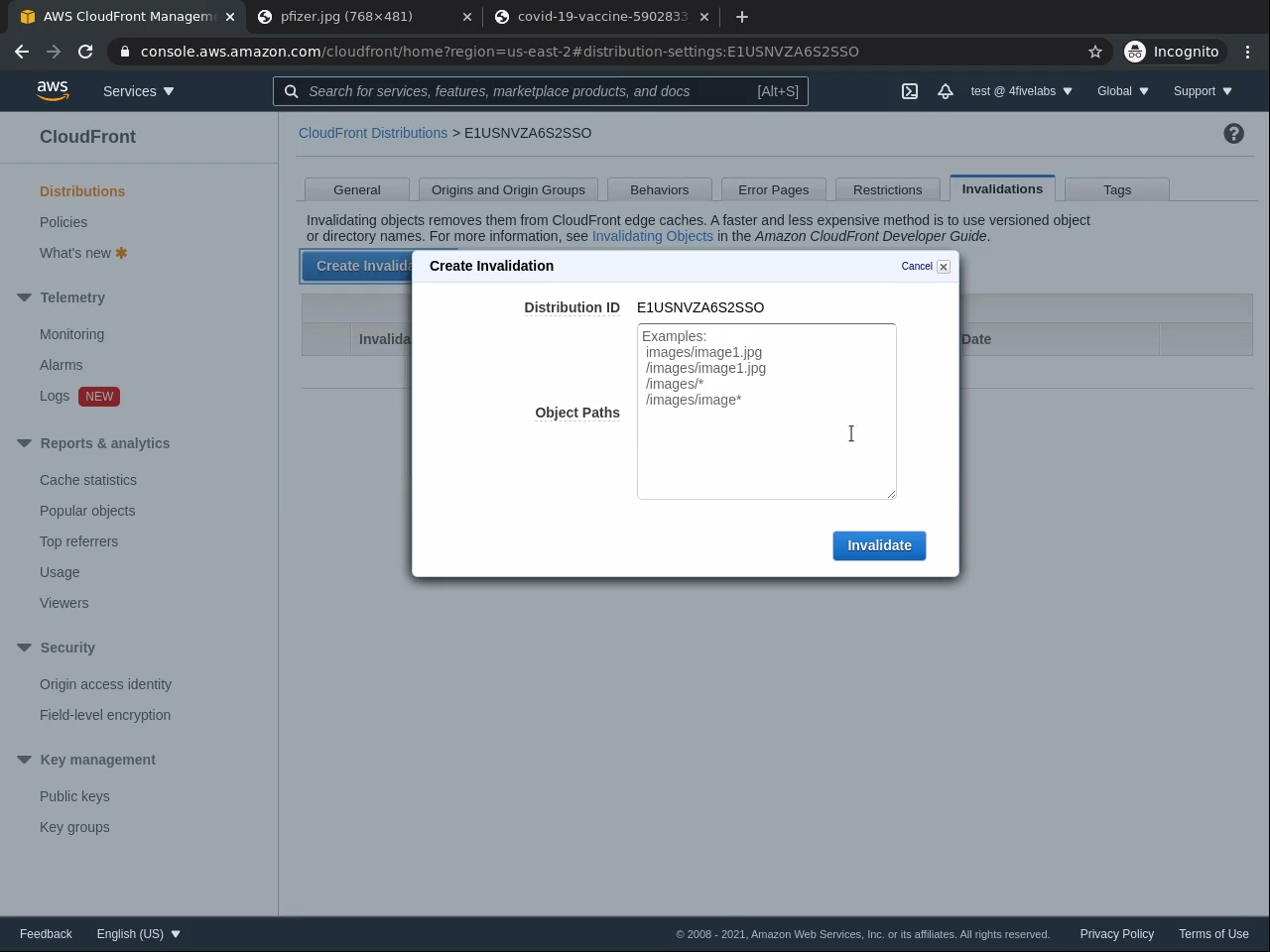This screenshot has width=1270, height=952.
Task: Open Alarms in the sidebar
Action: [x=62, y=365]
